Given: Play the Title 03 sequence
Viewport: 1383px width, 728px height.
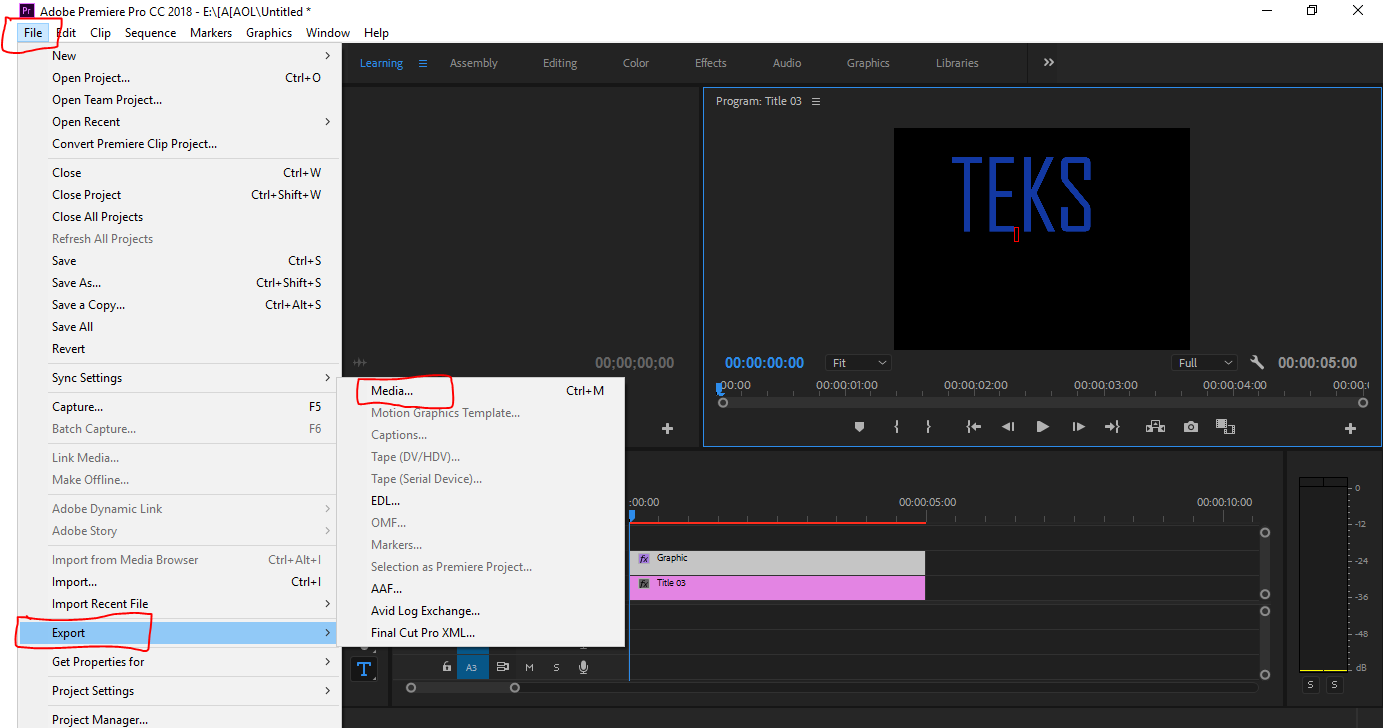Looking at the screenshot, I should coord(1043,427).
